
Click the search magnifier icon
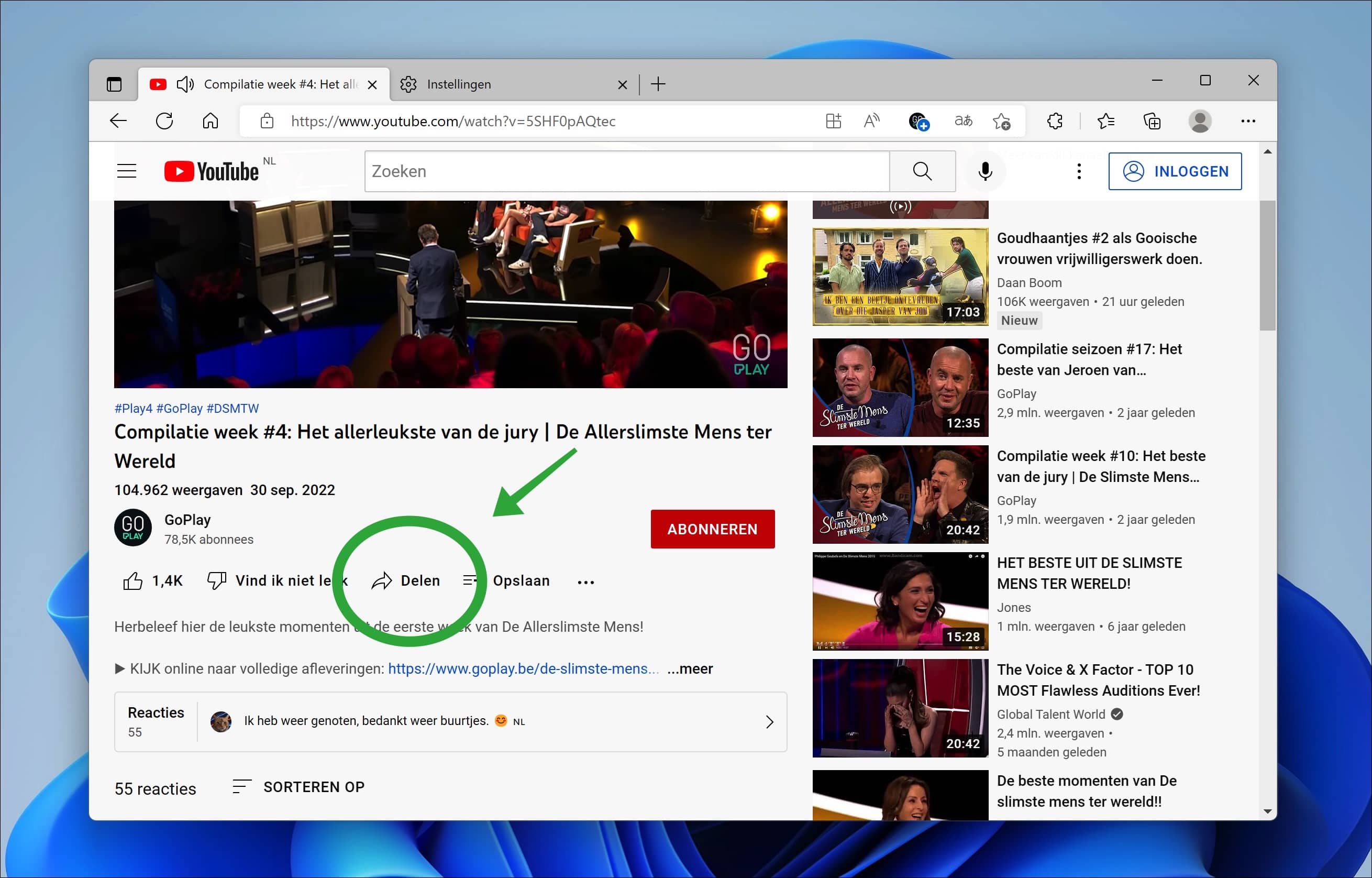[922, 171]
